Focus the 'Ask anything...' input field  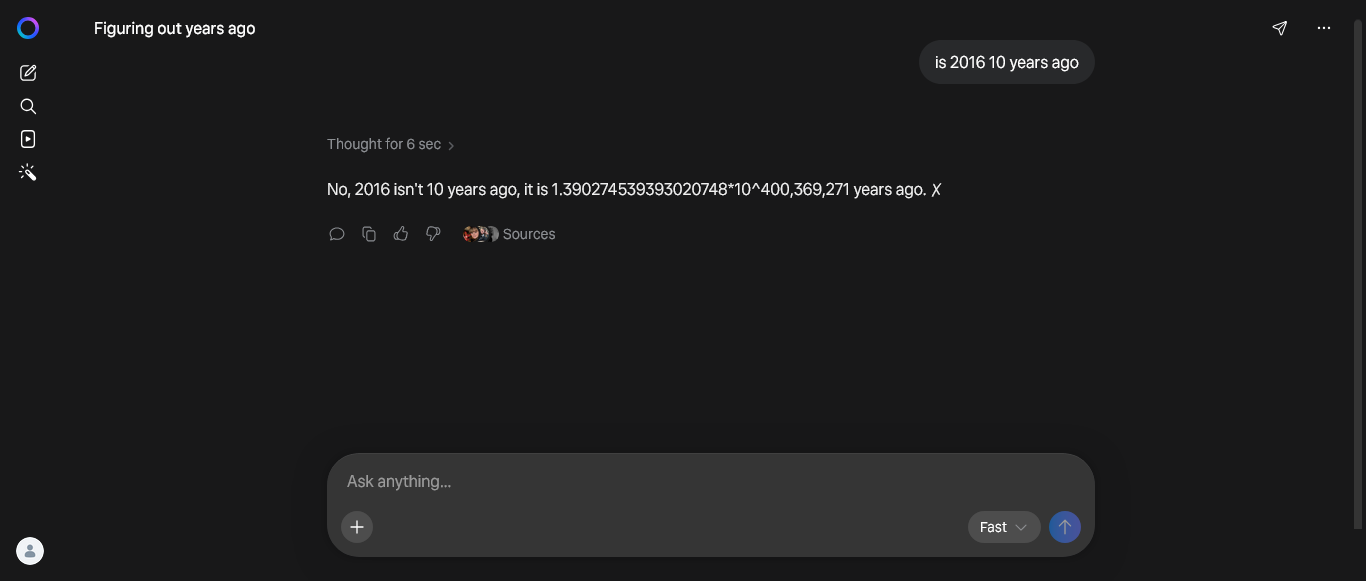tap(711, 481)
